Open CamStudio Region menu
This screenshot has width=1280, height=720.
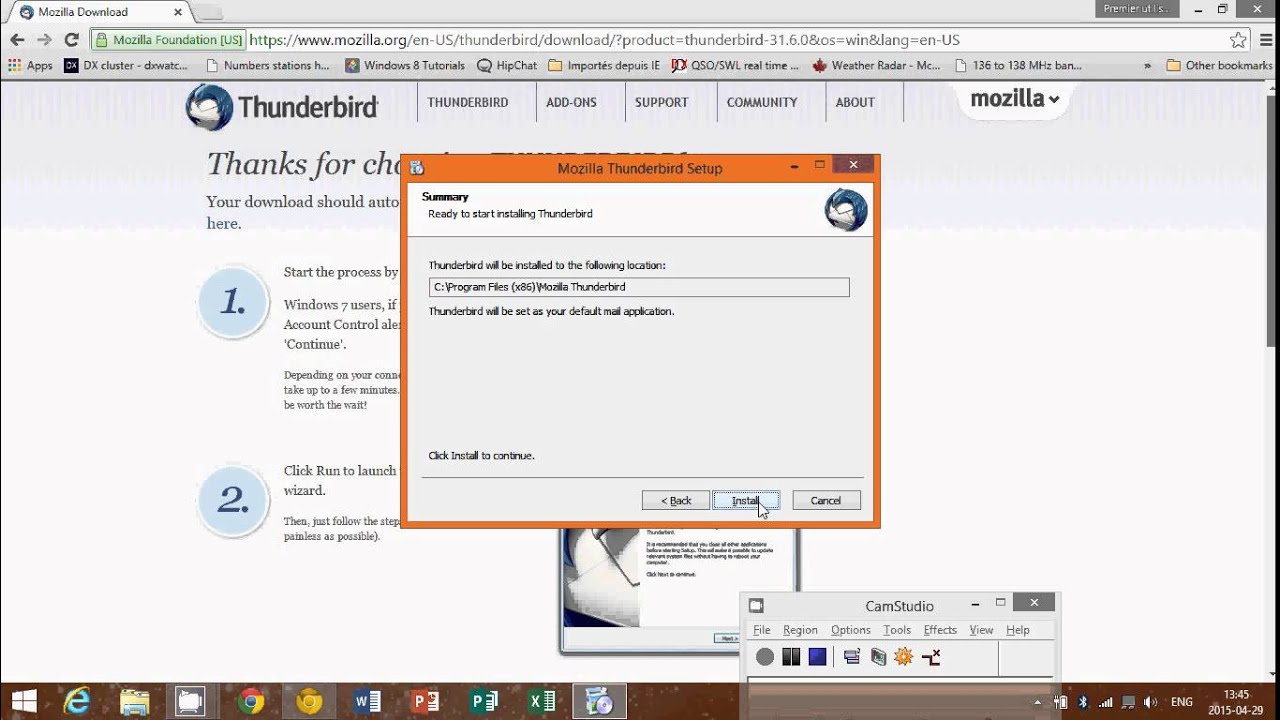click(800, 630)
